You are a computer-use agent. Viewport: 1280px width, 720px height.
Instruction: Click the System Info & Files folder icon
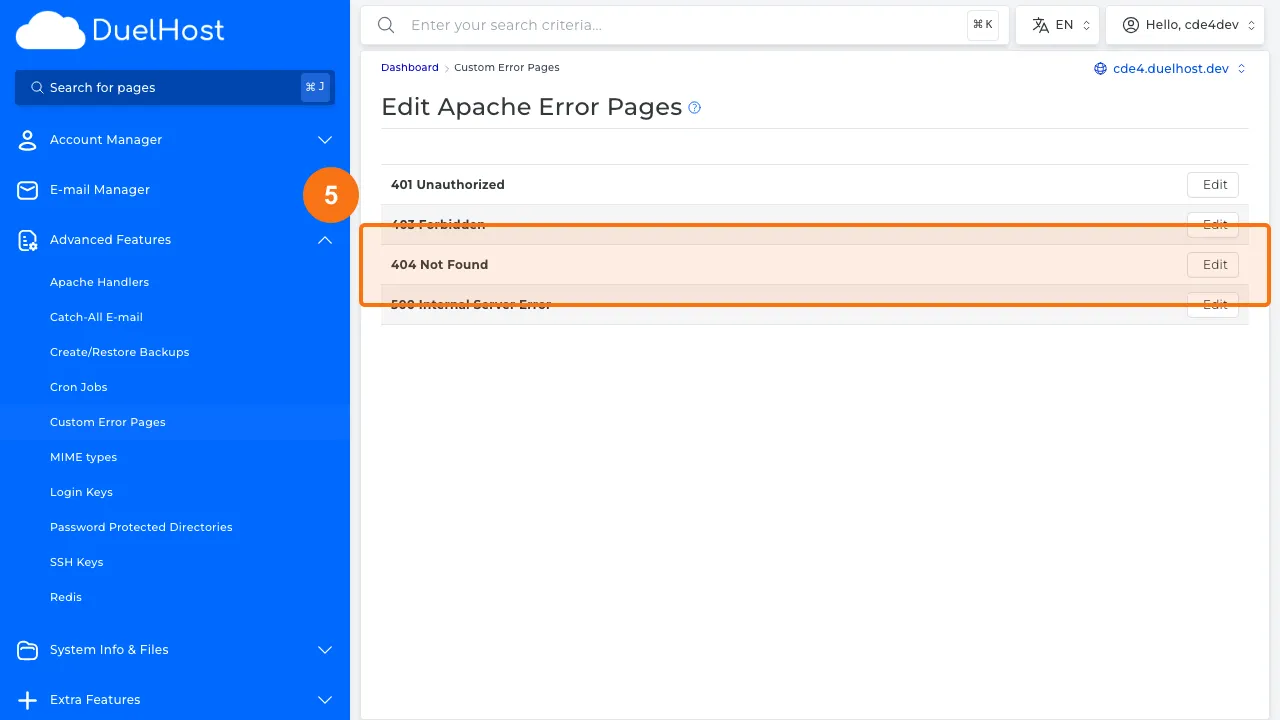coord(27,650)
